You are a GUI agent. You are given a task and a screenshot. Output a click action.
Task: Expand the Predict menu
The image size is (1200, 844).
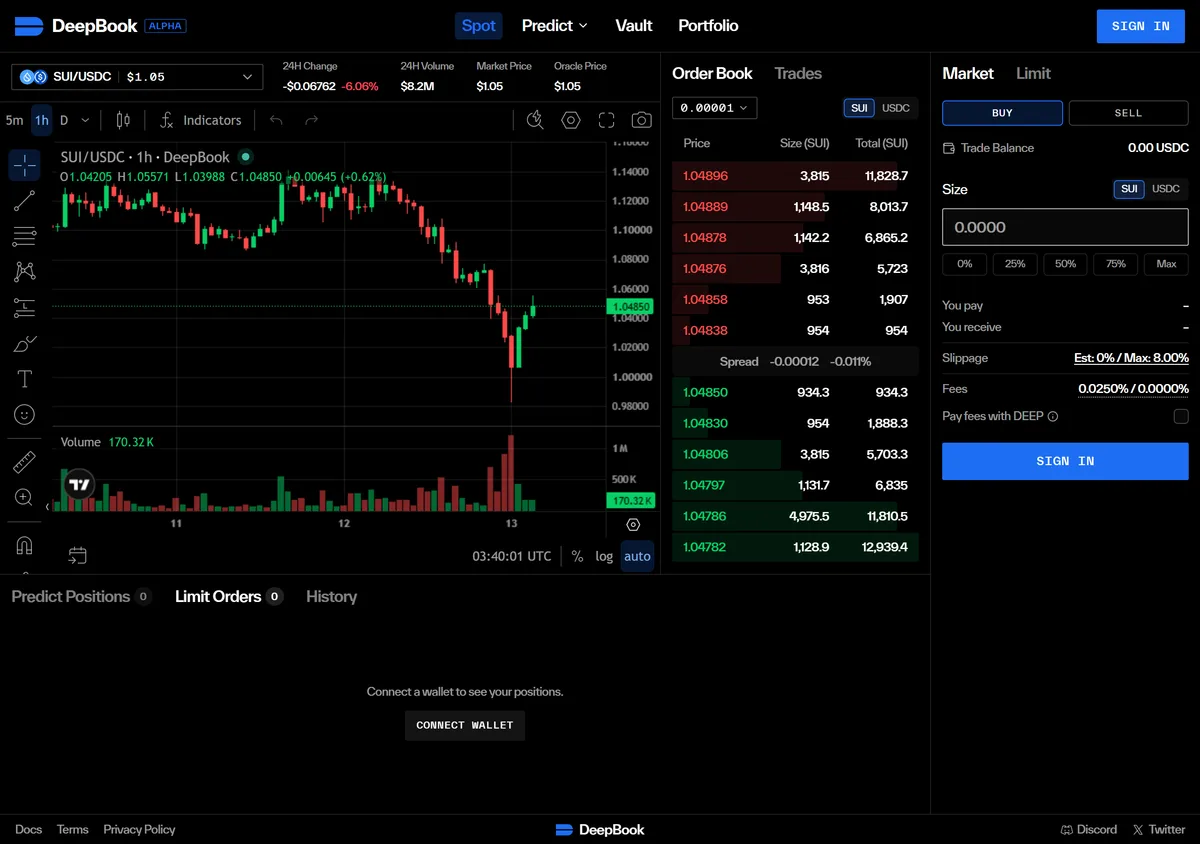[x=555, y=26]
